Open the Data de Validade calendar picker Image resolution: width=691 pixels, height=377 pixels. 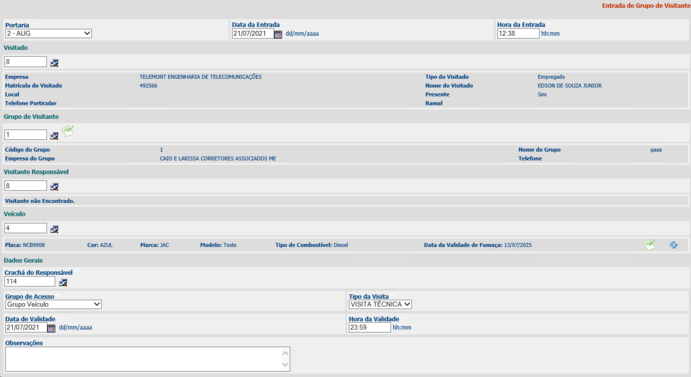[51, 328]
